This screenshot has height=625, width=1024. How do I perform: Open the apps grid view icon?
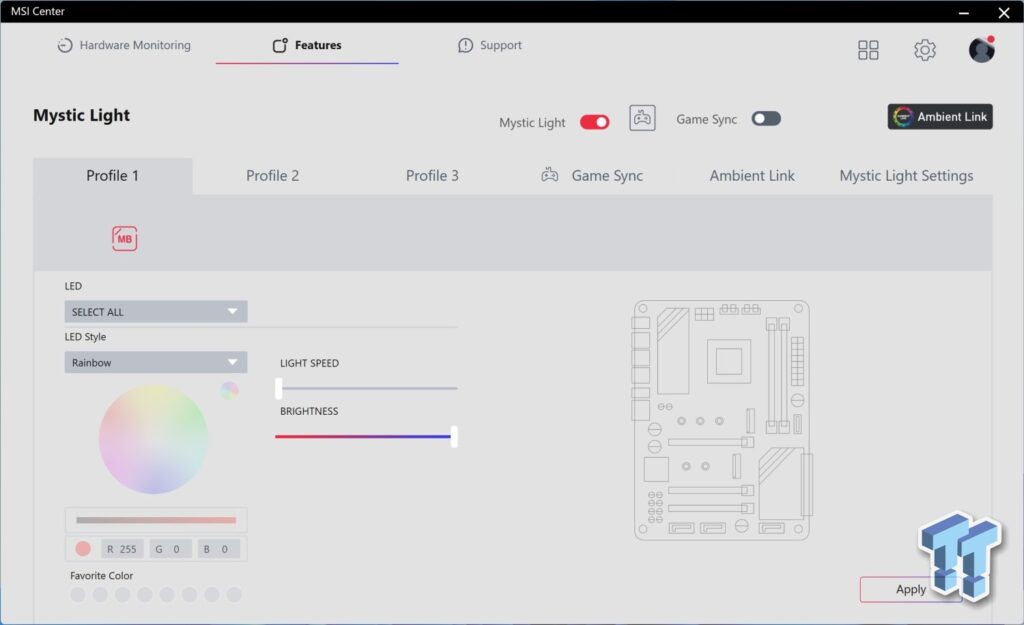868,50
